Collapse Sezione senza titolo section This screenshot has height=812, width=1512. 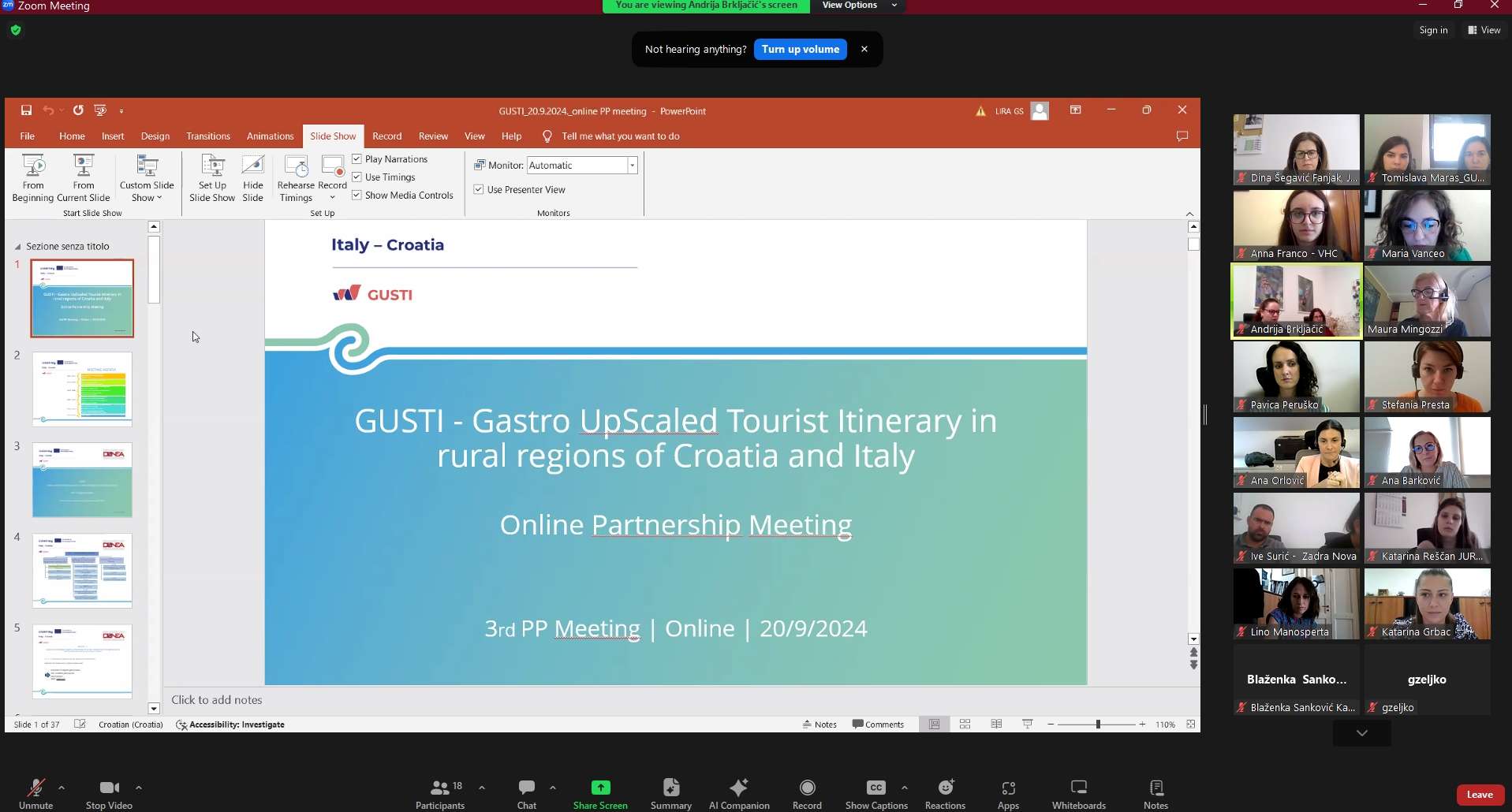(17, 247)
